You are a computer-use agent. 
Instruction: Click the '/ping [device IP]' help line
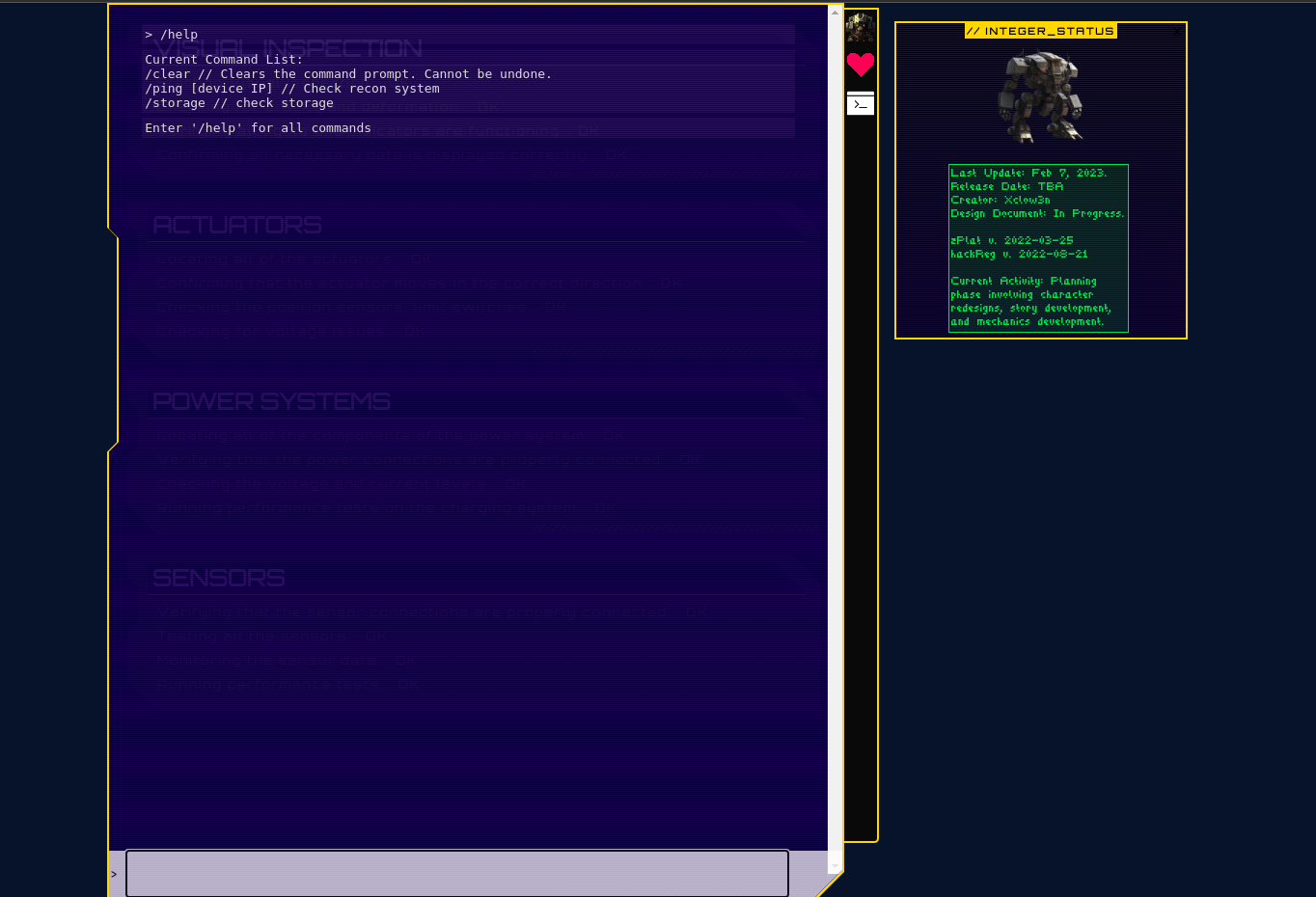tap(292, 89)
